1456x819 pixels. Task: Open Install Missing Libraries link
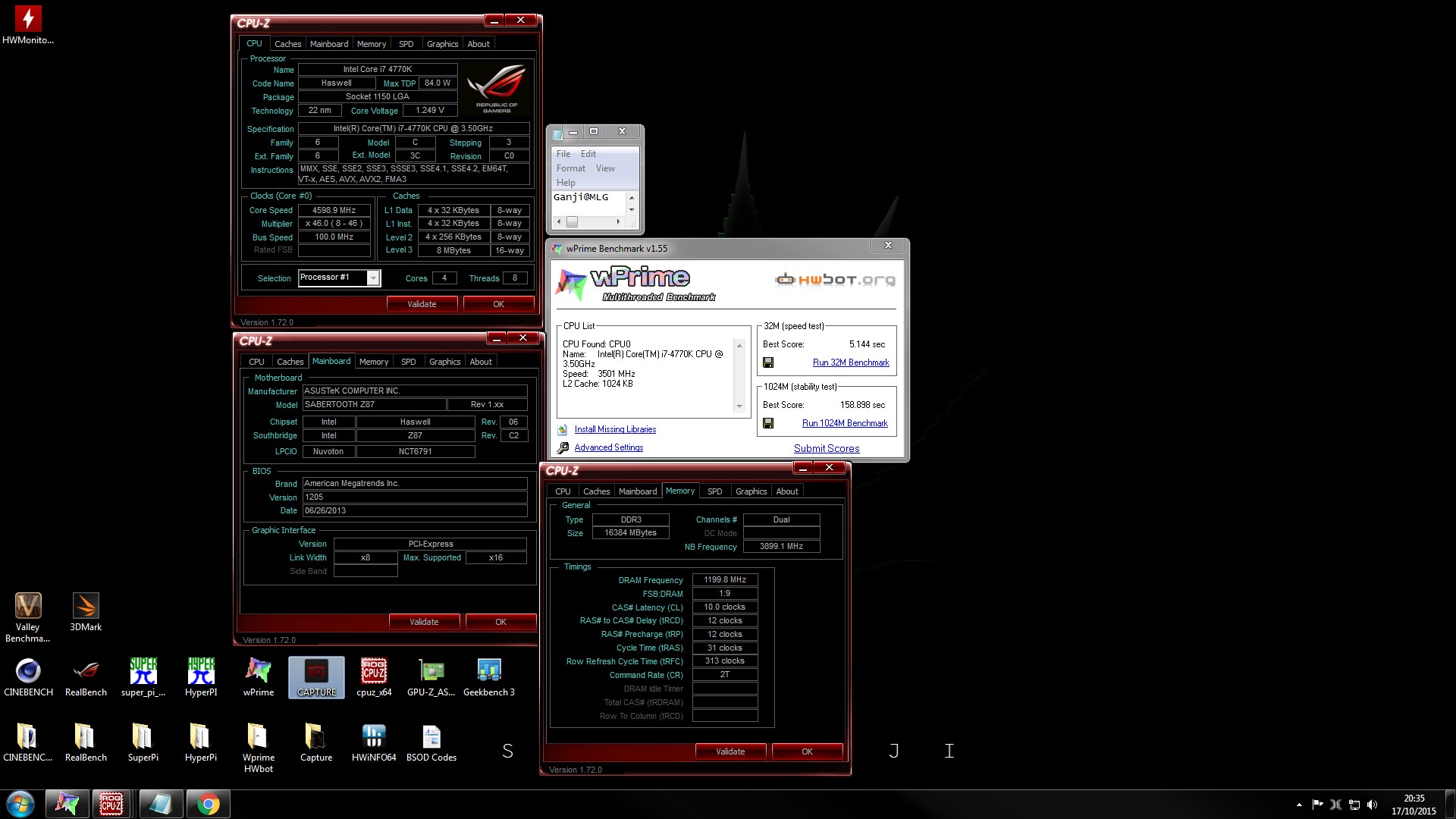[x=615, y=429]
